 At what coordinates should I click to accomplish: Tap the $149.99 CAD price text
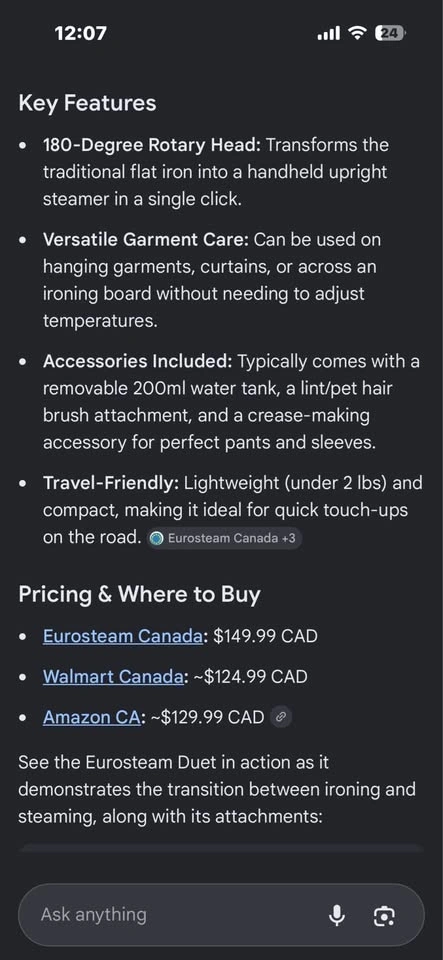pos(266,636)
